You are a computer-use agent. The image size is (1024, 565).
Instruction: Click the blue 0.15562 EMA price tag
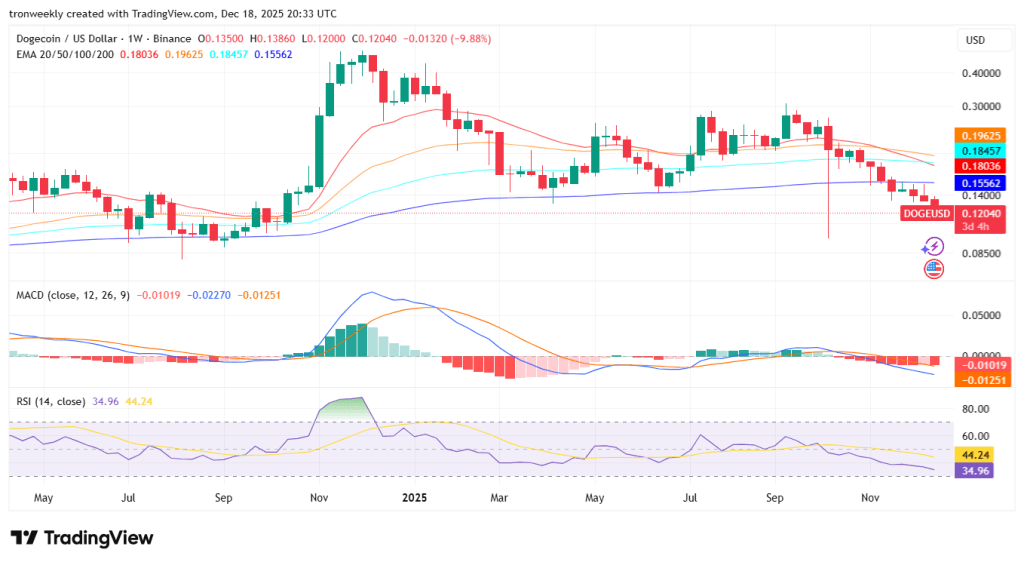click(x=981, y=184)
